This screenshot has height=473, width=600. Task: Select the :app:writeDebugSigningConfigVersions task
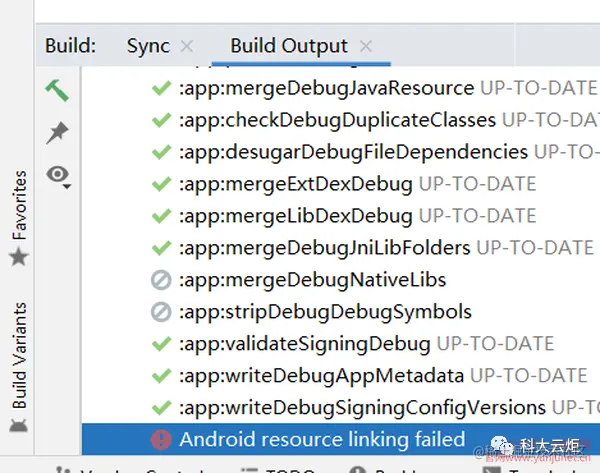(362, 408)
